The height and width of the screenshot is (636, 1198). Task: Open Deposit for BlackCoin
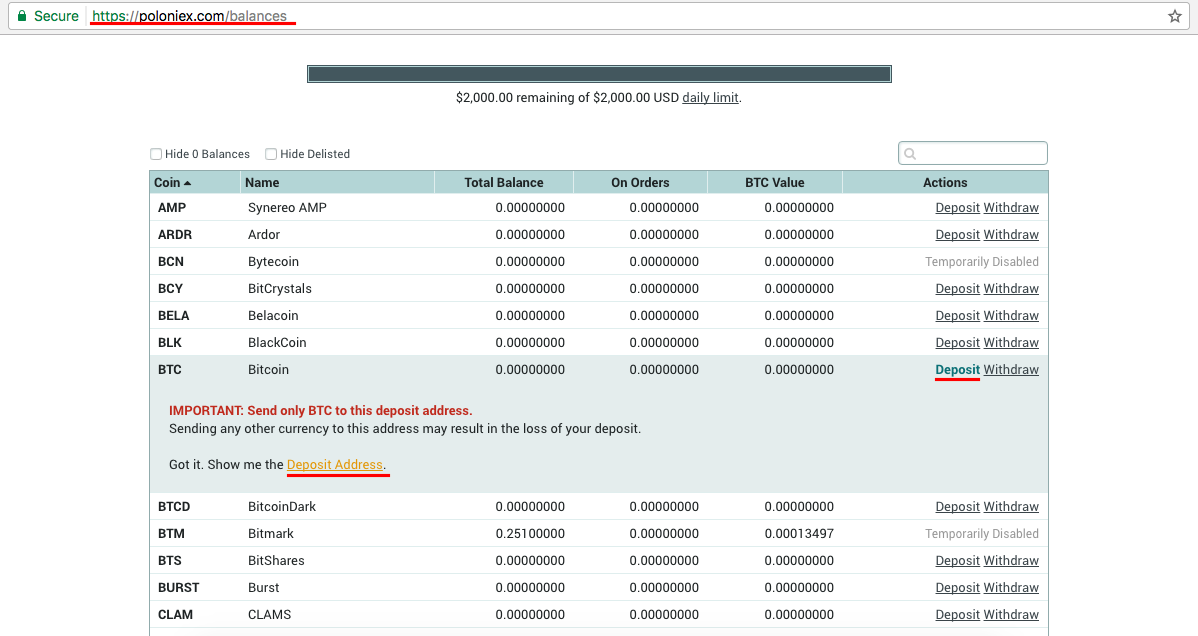click(x=957, y=342)
